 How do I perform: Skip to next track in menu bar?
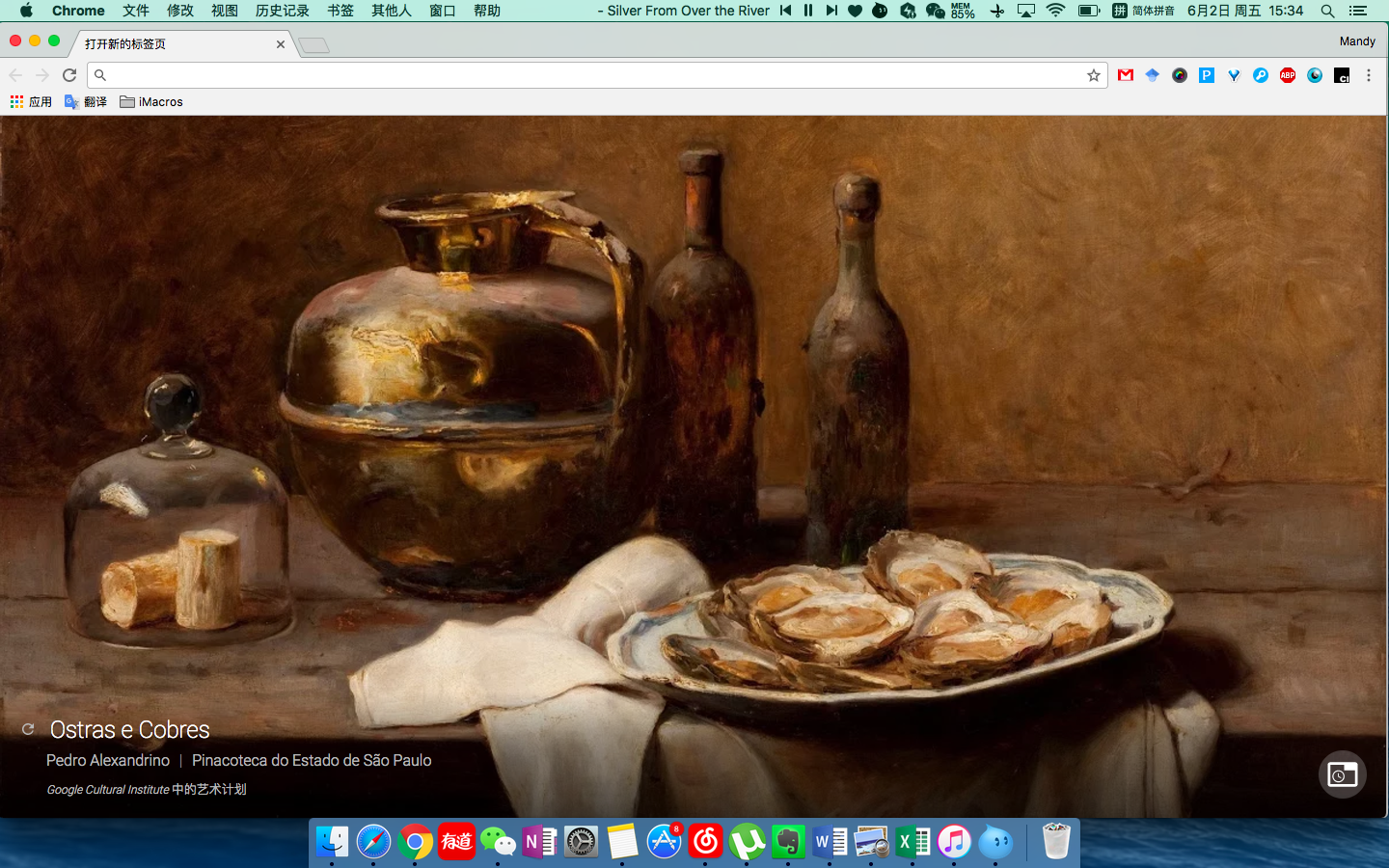pos(831,11)
